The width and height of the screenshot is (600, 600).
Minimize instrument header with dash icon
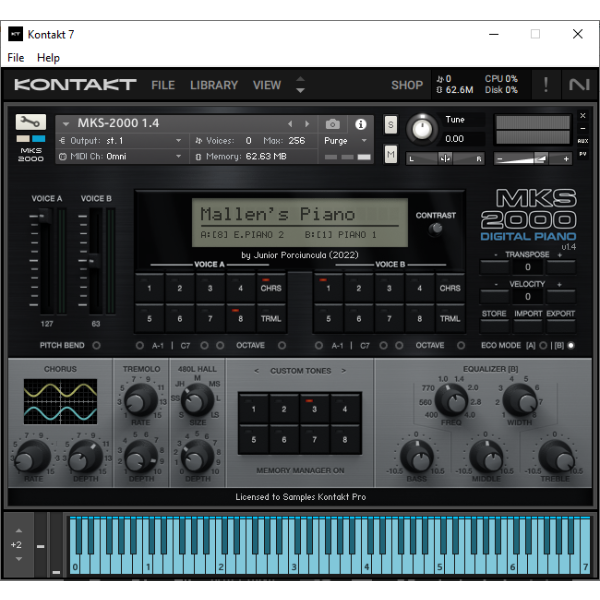coord(582,128)
